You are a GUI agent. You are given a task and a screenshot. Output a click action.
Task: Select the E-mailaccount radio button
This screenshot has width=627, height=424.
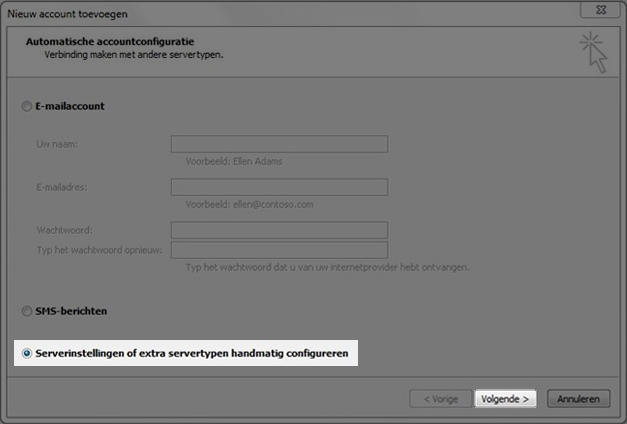click(x=27, y=106)
